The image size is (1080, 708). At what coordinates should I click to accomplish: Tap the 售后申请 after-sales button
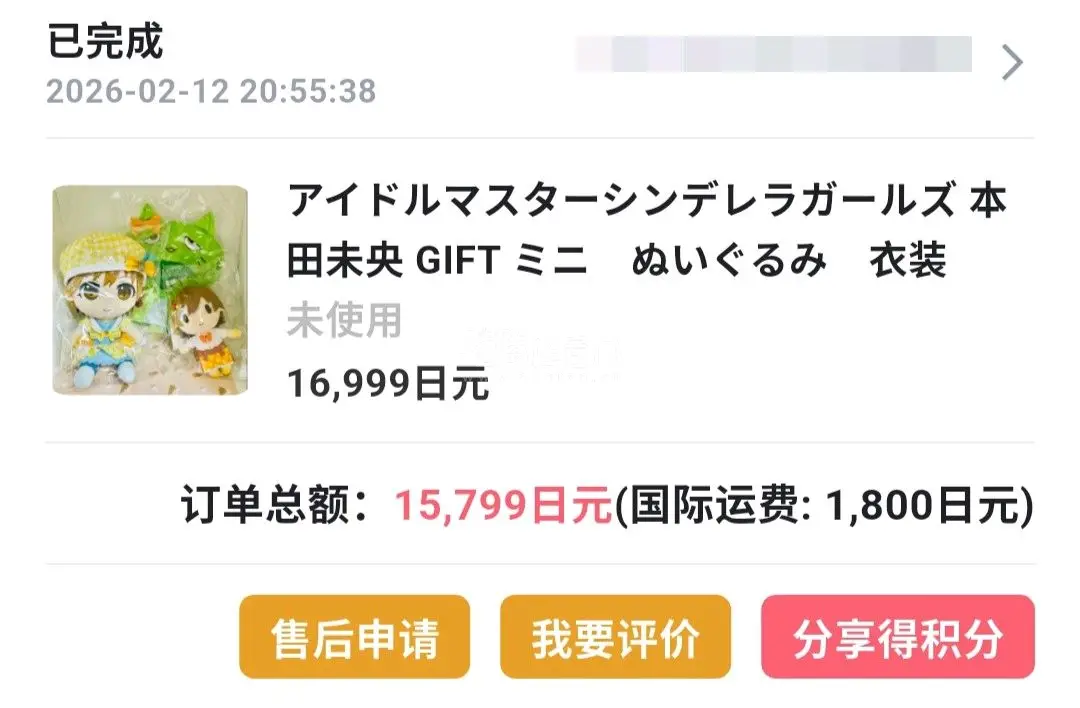355,637
